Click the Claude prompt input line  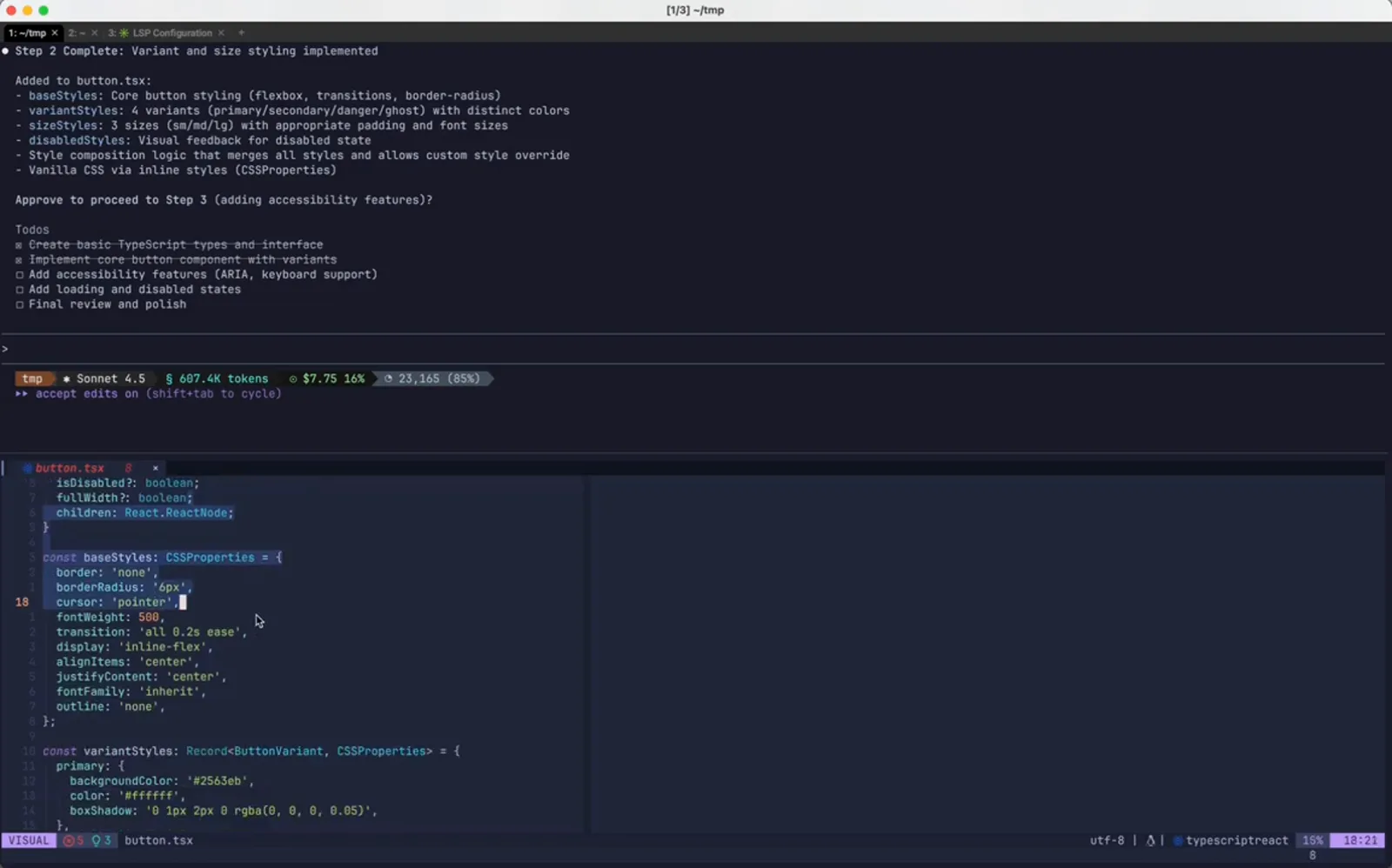pyautogui.click(x=693, y=349)
